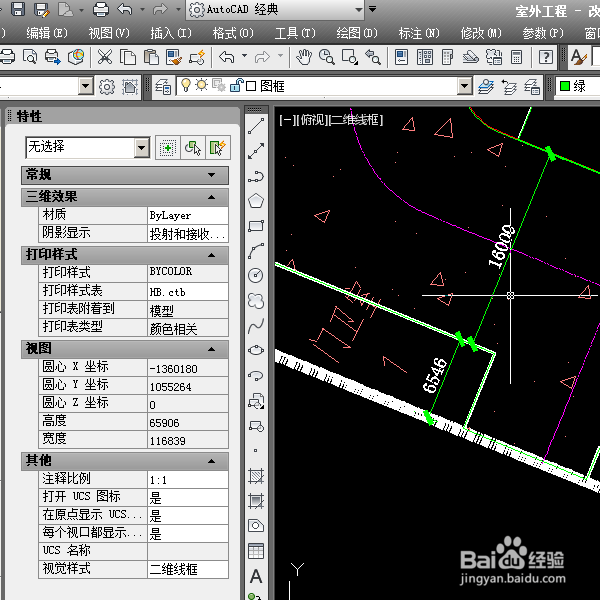This screenshot has width=600, height=600.
Task: Click the 视觉样式 value 二维线框 field
Action: click(188, 569)
